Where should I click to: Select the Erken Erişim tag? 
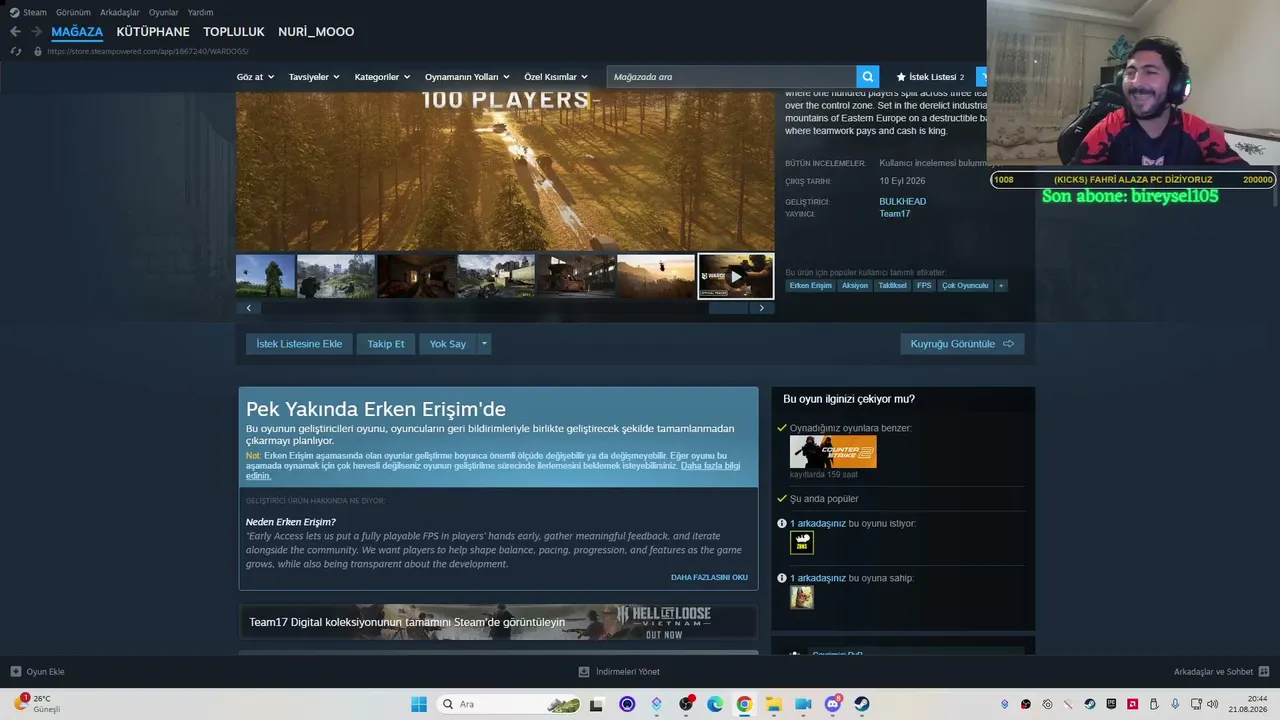(810, 286)
